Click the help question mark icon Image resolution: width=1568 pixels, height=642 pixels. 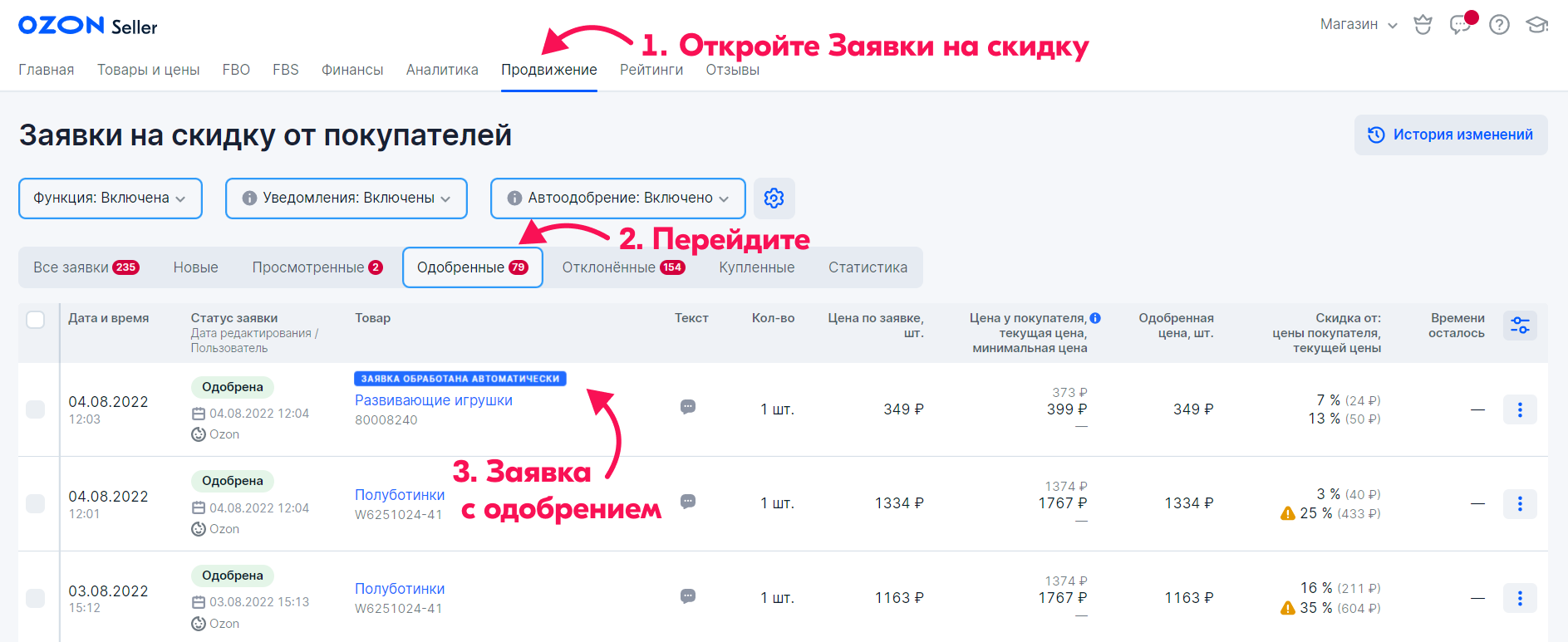click(1499, 25)
